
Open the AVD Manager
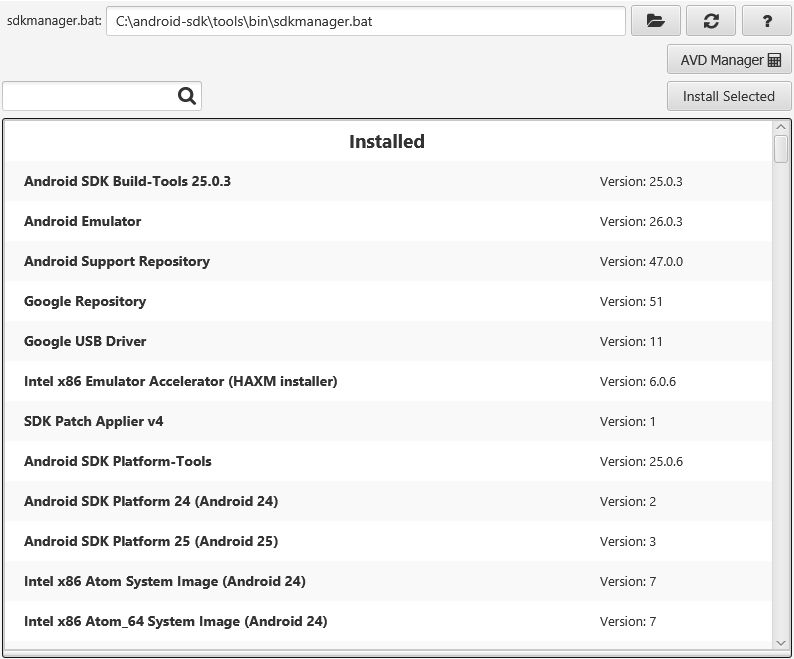[729, 60]
